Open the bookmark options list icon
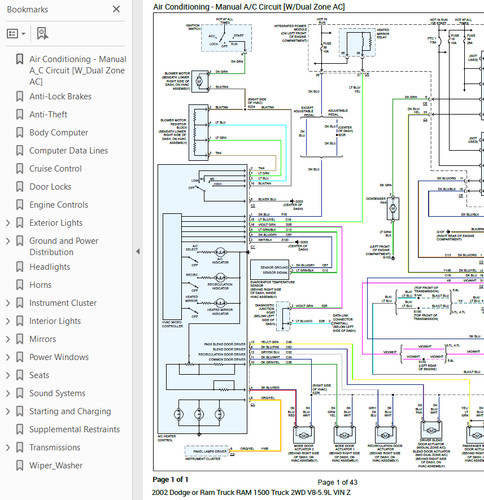 tap(13, 33)
